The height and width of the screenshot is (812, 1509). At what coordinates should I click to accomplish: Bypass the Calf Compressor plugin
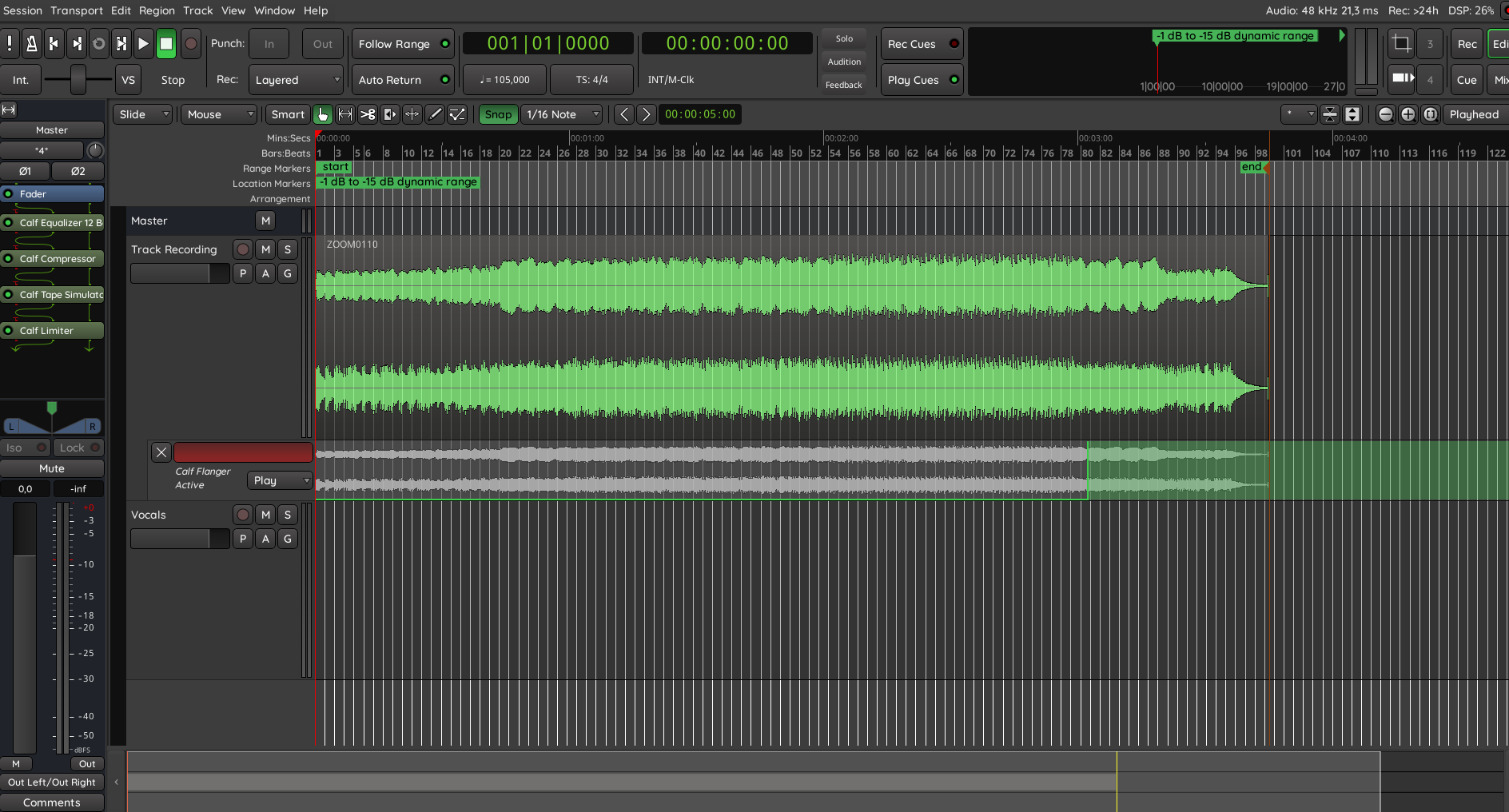pyautogui.click(x=8, y=259)
